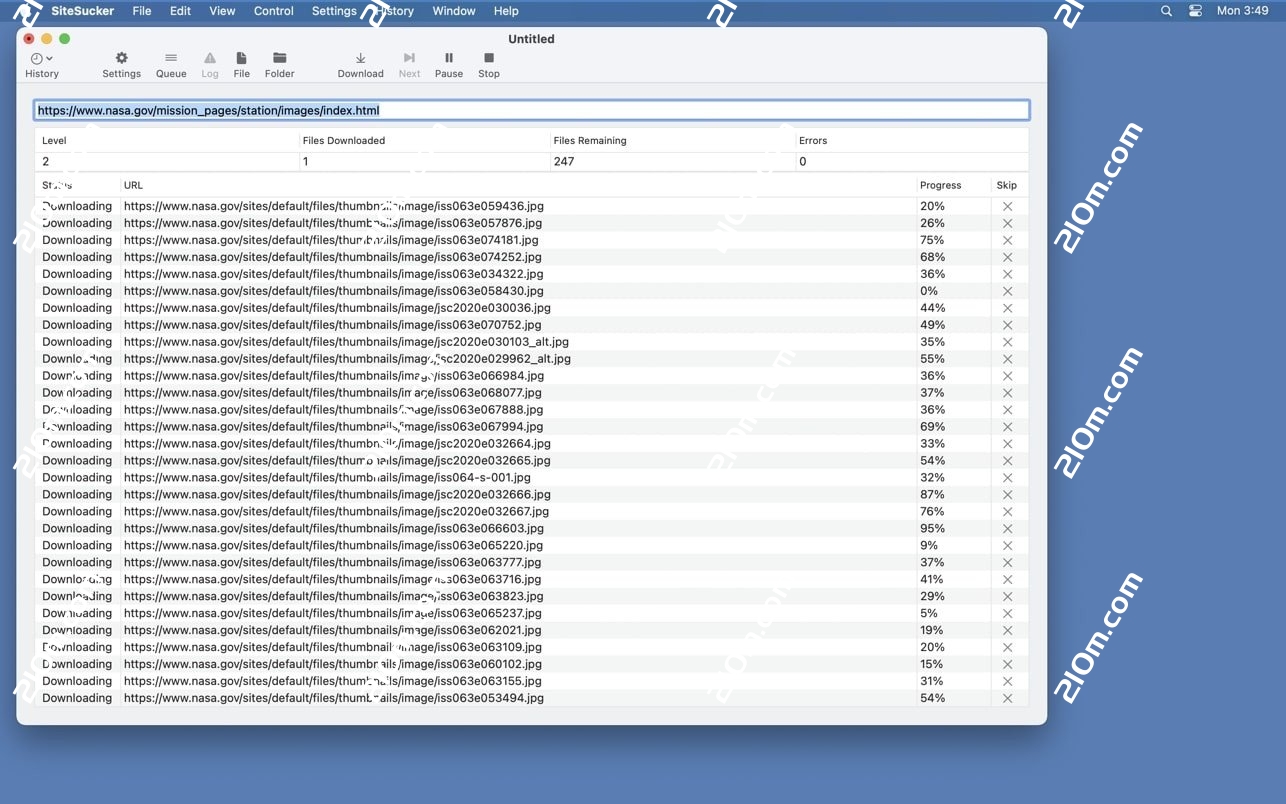Viewport: 1286px width, 804px height.
Task: Select the URL address input field
Action: [532, 110]
